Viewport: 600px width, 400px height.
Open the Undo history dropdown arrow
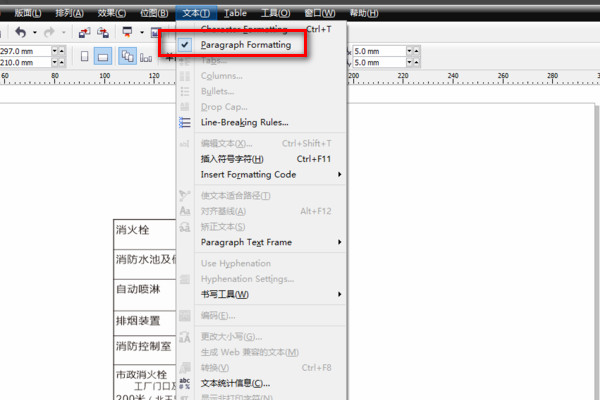(35, 33)
